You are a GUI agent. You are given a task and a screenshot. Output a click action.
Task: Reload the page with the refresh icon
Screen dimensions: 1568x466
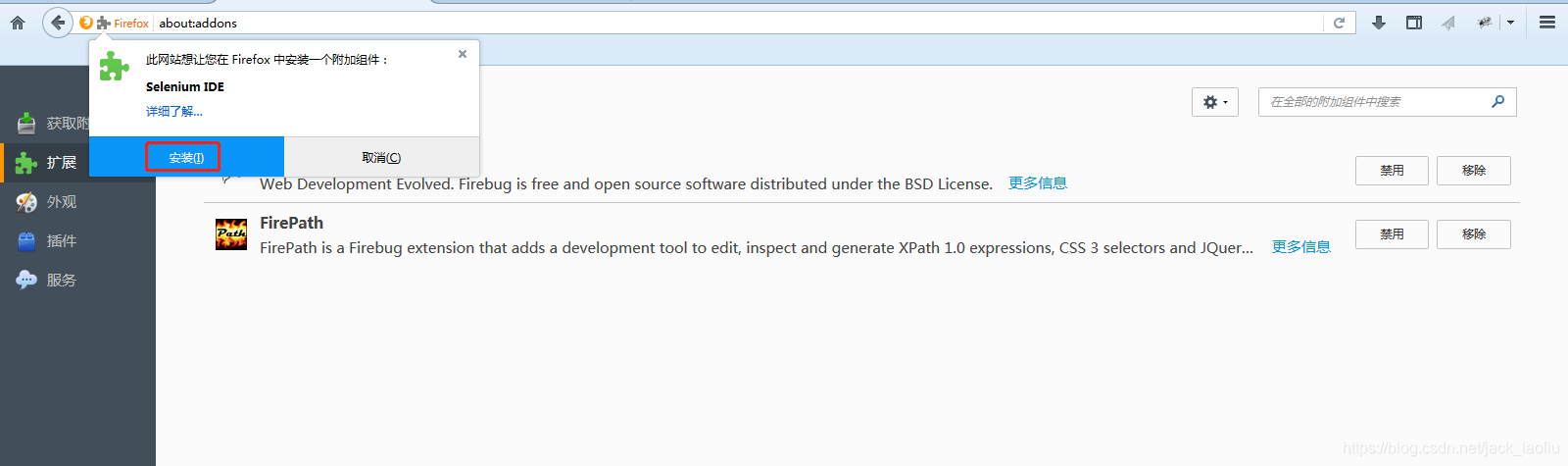1339,23
